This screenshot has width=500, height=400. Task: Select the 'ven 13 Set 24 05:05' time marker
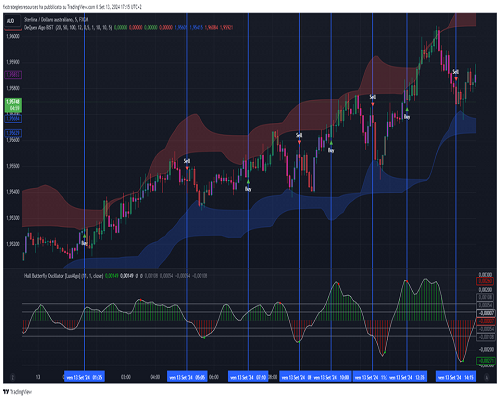[x=187, y=377]
